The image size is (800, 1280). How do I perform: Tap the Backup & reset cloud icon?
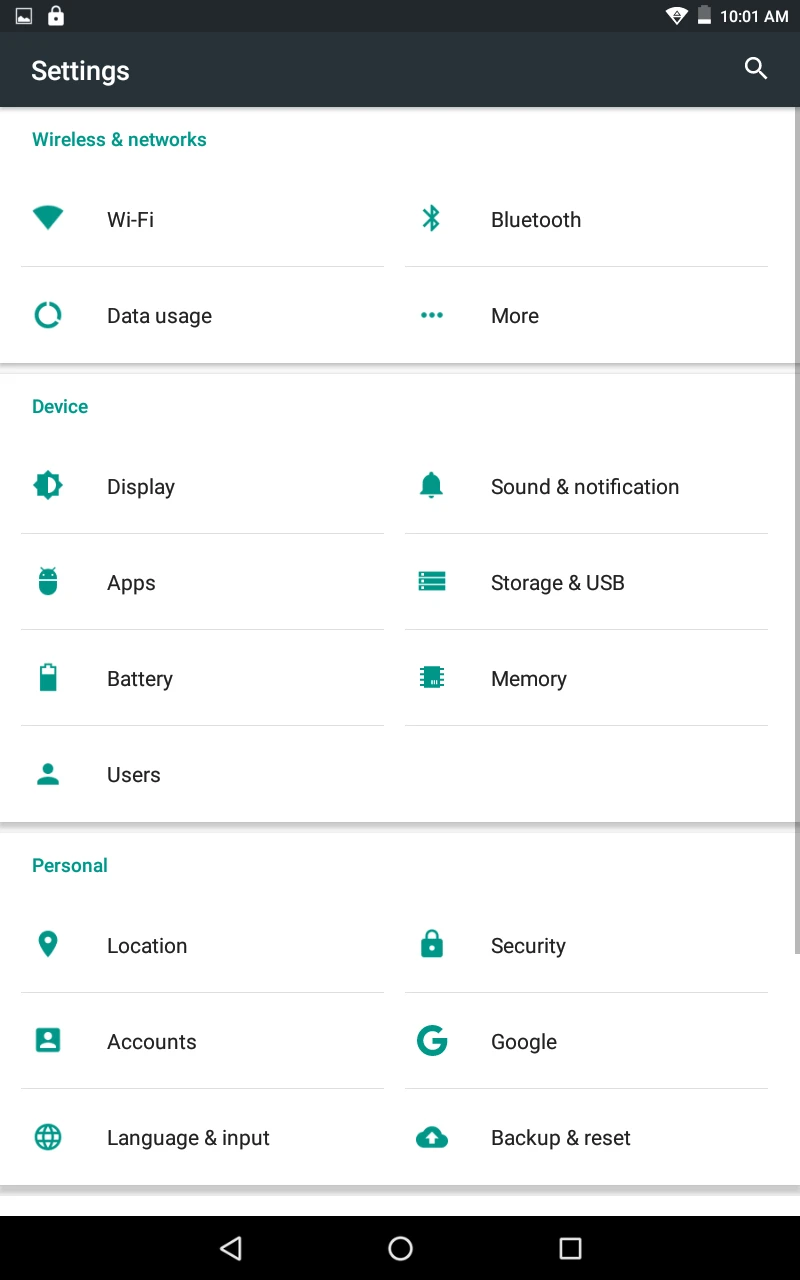tap(432, 1136)
